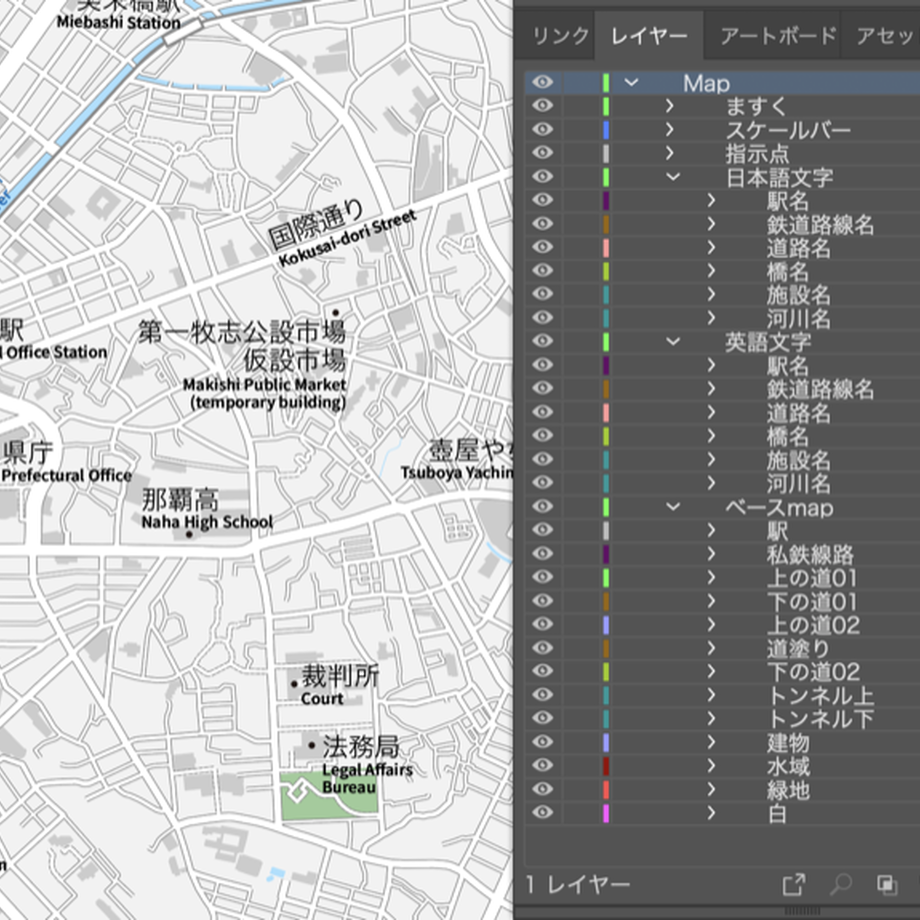This screenshot has height=920, width=920.
Task: Select the 指示点 layer name
Action: coord(757,154)
